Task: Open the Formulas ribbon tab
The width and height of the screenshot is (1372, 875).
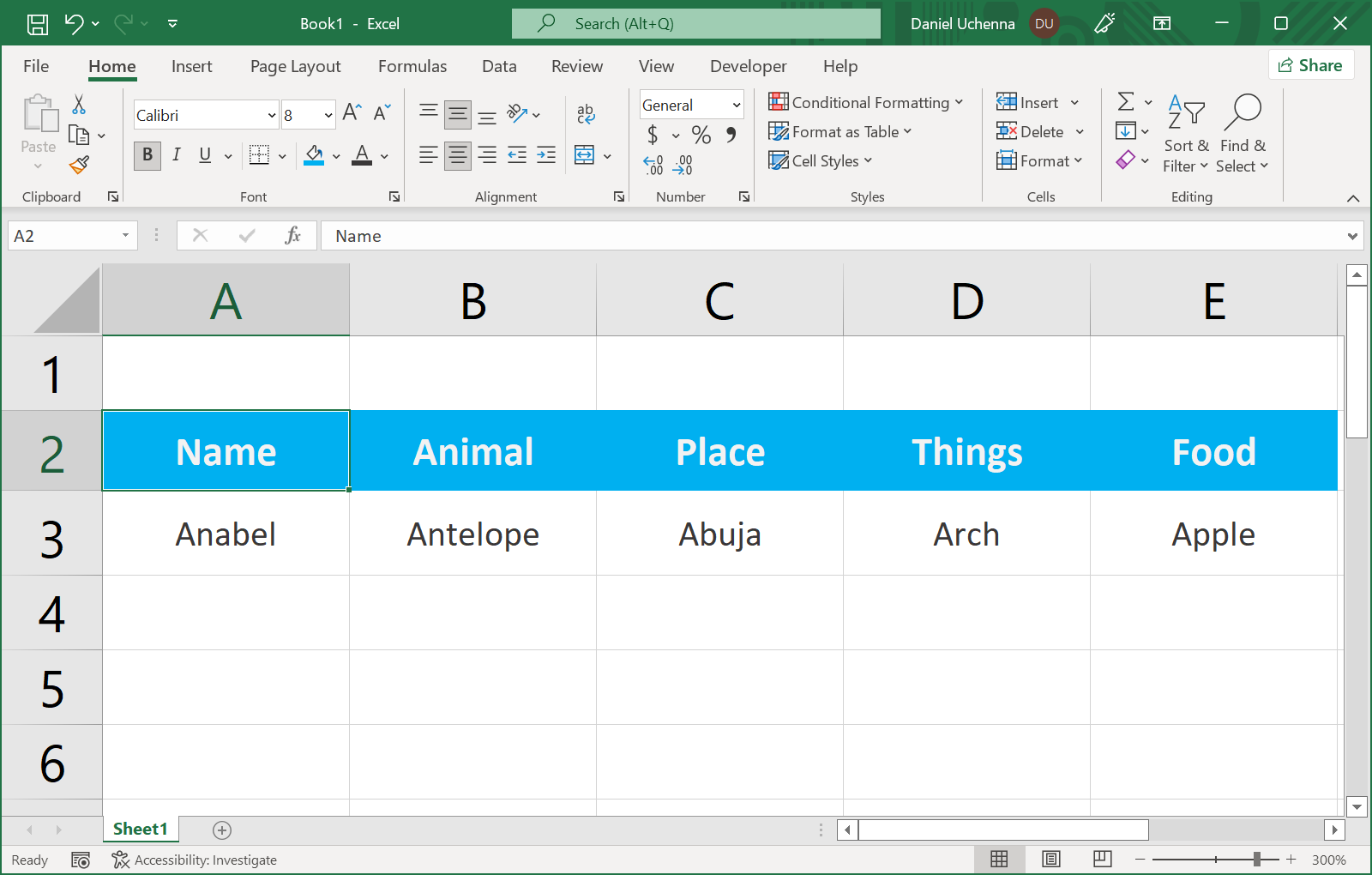Action: click(x=412, y=66)
